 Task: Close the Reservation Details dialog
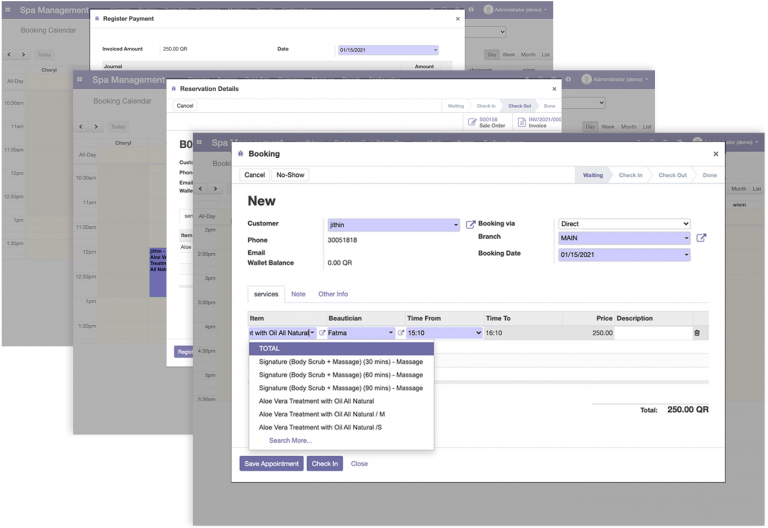(553, 89)
